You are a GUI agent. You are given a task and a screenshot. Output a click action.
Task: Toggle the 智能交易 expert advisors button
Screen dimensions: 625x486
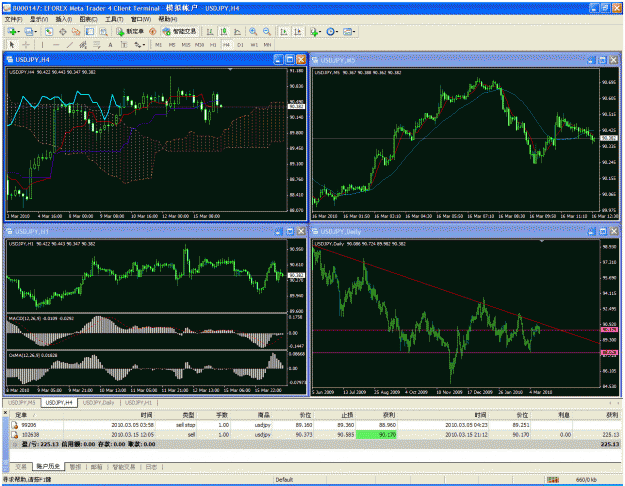tap(180, 31)
